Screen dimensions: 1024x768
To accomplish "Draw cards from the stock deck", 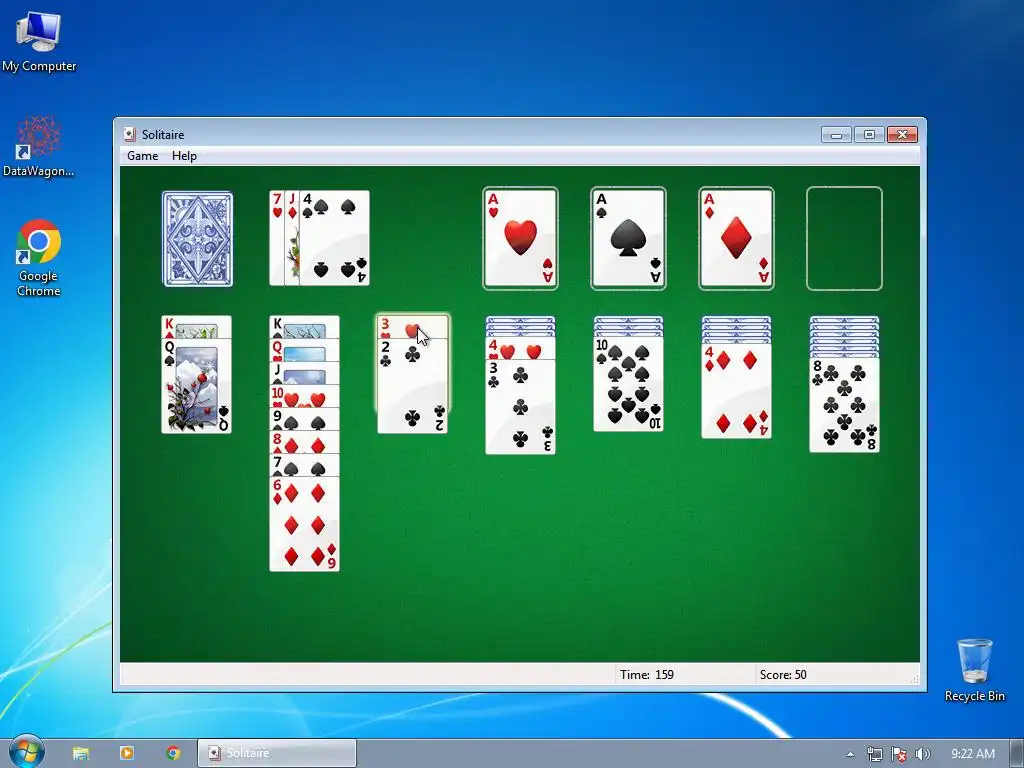I will click(x=197, y=238).
